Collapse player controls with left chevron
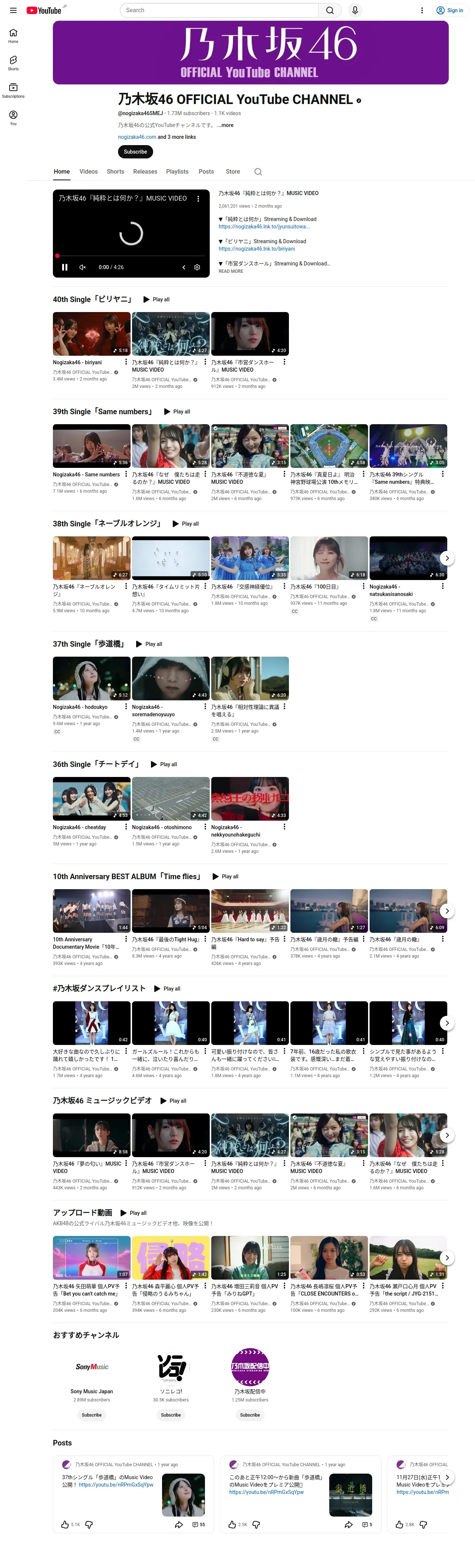 pos(184,267)
